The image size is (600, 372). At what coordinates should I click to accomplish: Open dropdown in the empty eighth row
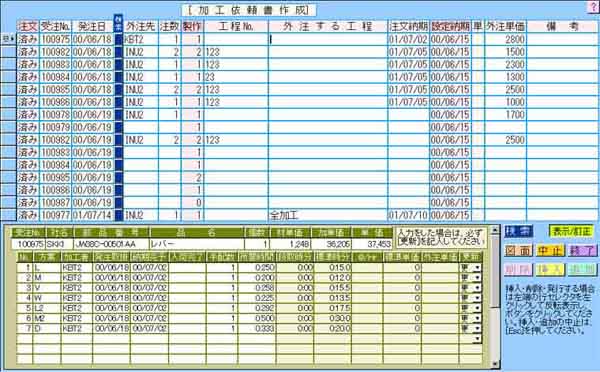coord(477,339)
